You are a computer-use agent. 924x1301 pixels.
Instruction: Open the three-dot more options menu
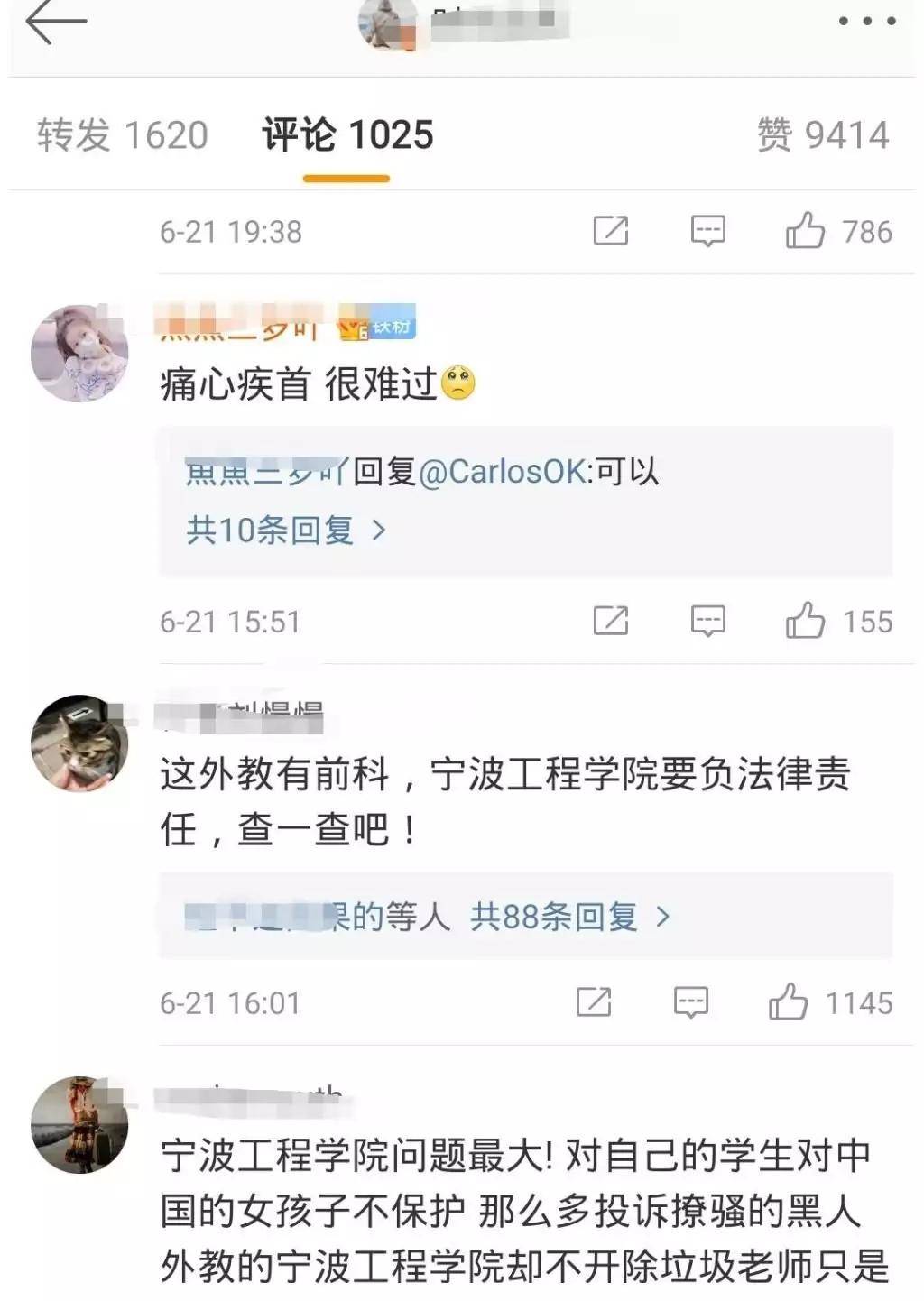pyautogui.click(x=866, y=21)
